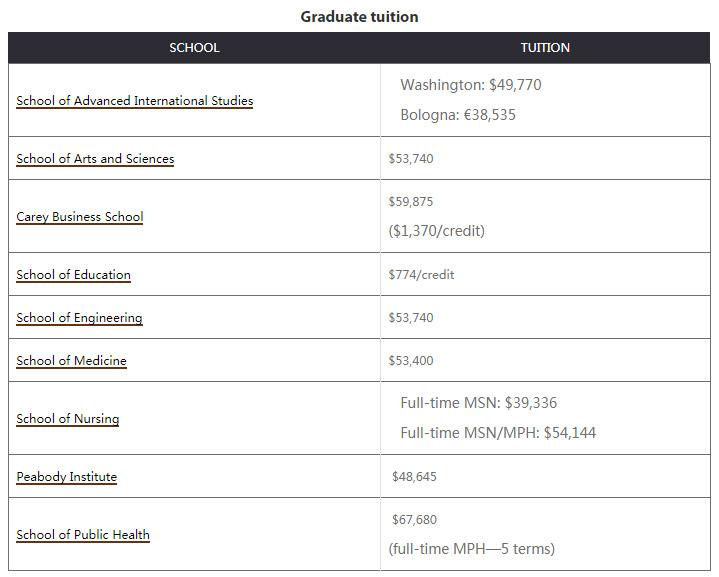Open the School of Advanced International Studies link
The image size is (719, 577).
click(x=134, y=100)
